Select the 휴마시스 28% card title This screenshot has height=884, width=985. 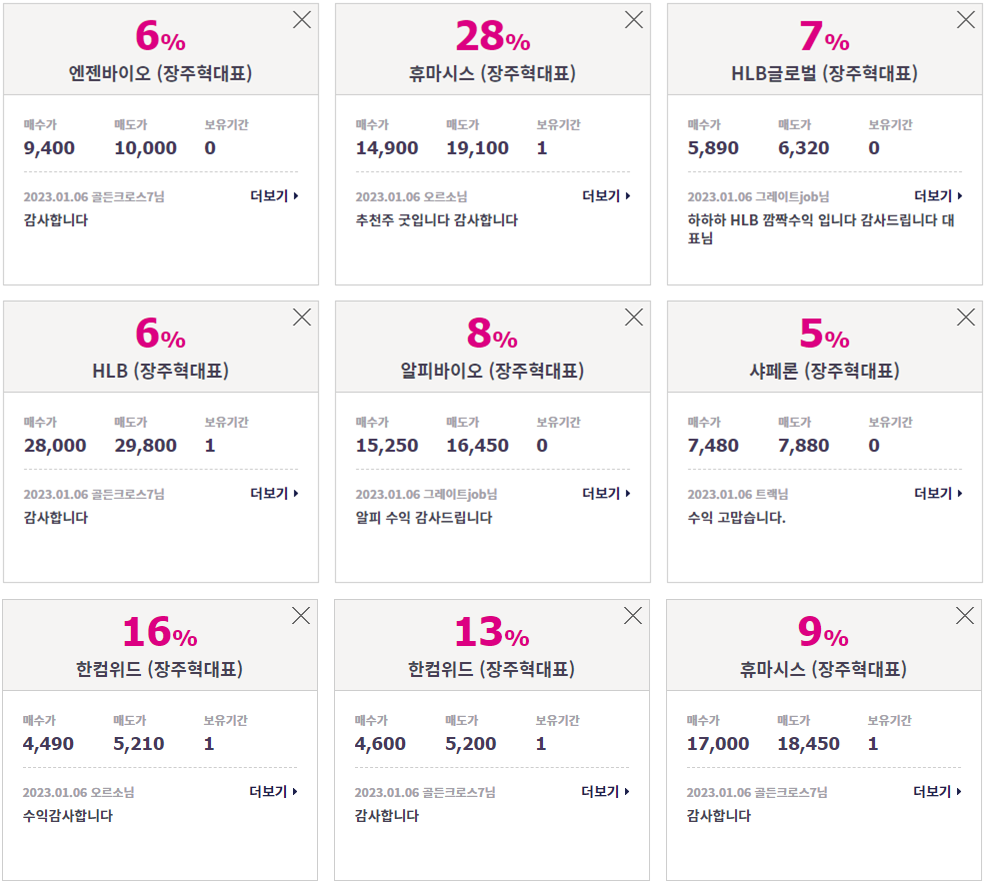point(492,74)
